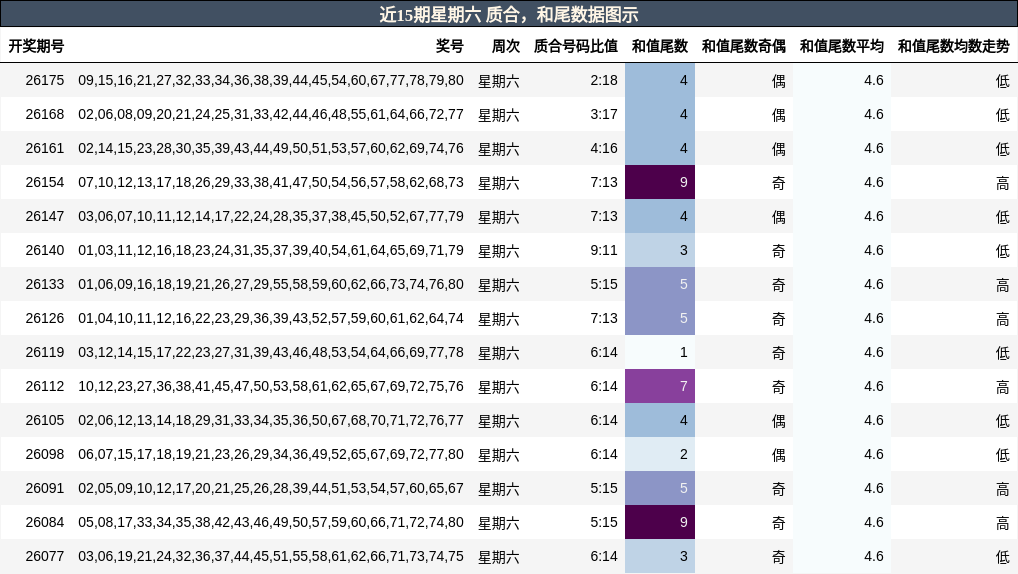Click the ratio 2:18 in row 26175
Screen dimensions: 1018x574
(604, 81)
